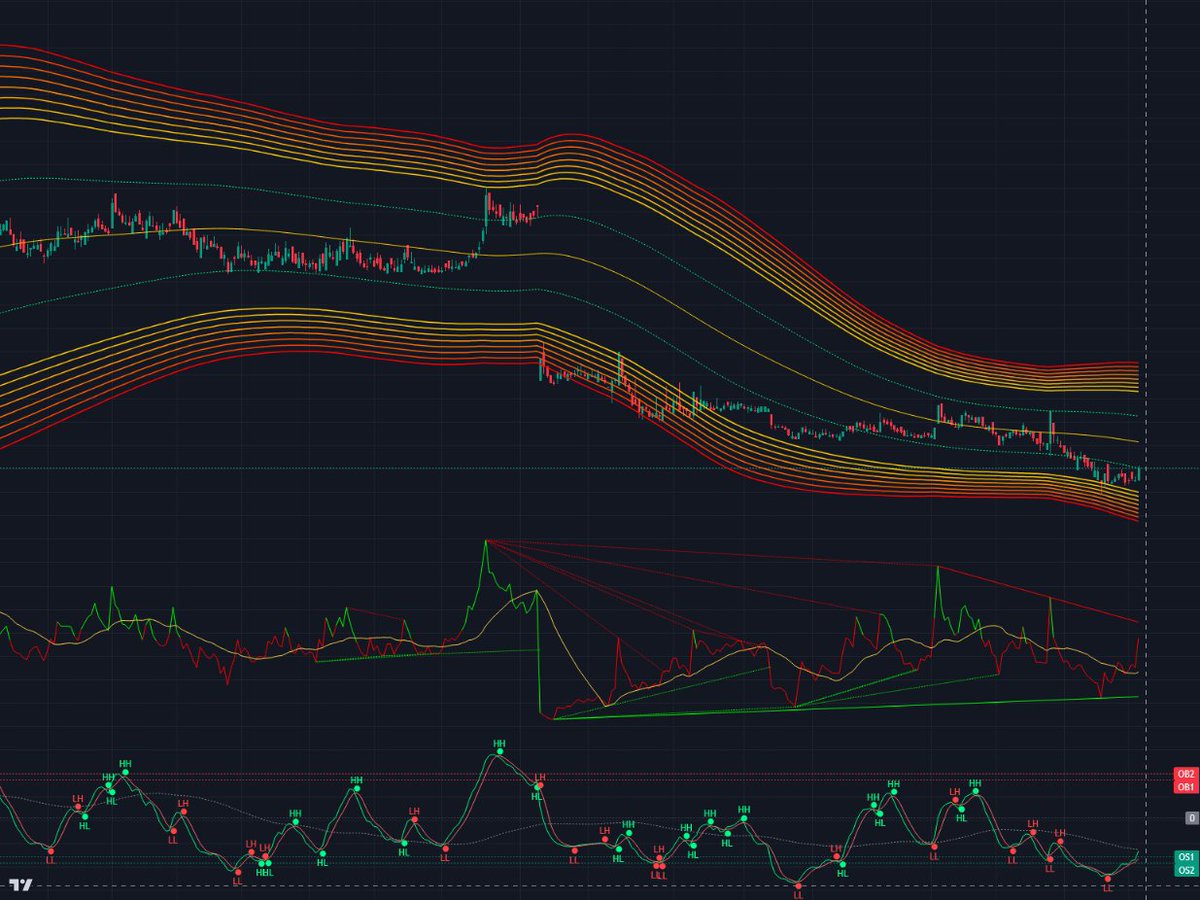Select the OB1 level label
This screenshot has height=900, width=1200.
(1186, 787)
